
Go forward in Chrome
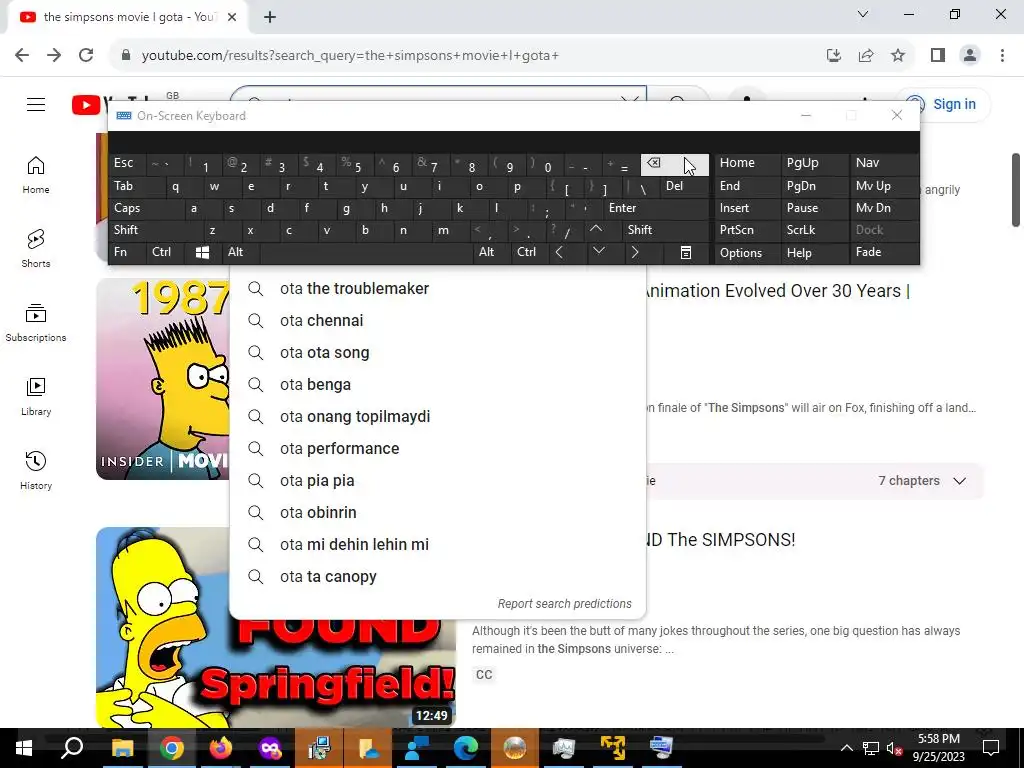coord(54,56)
